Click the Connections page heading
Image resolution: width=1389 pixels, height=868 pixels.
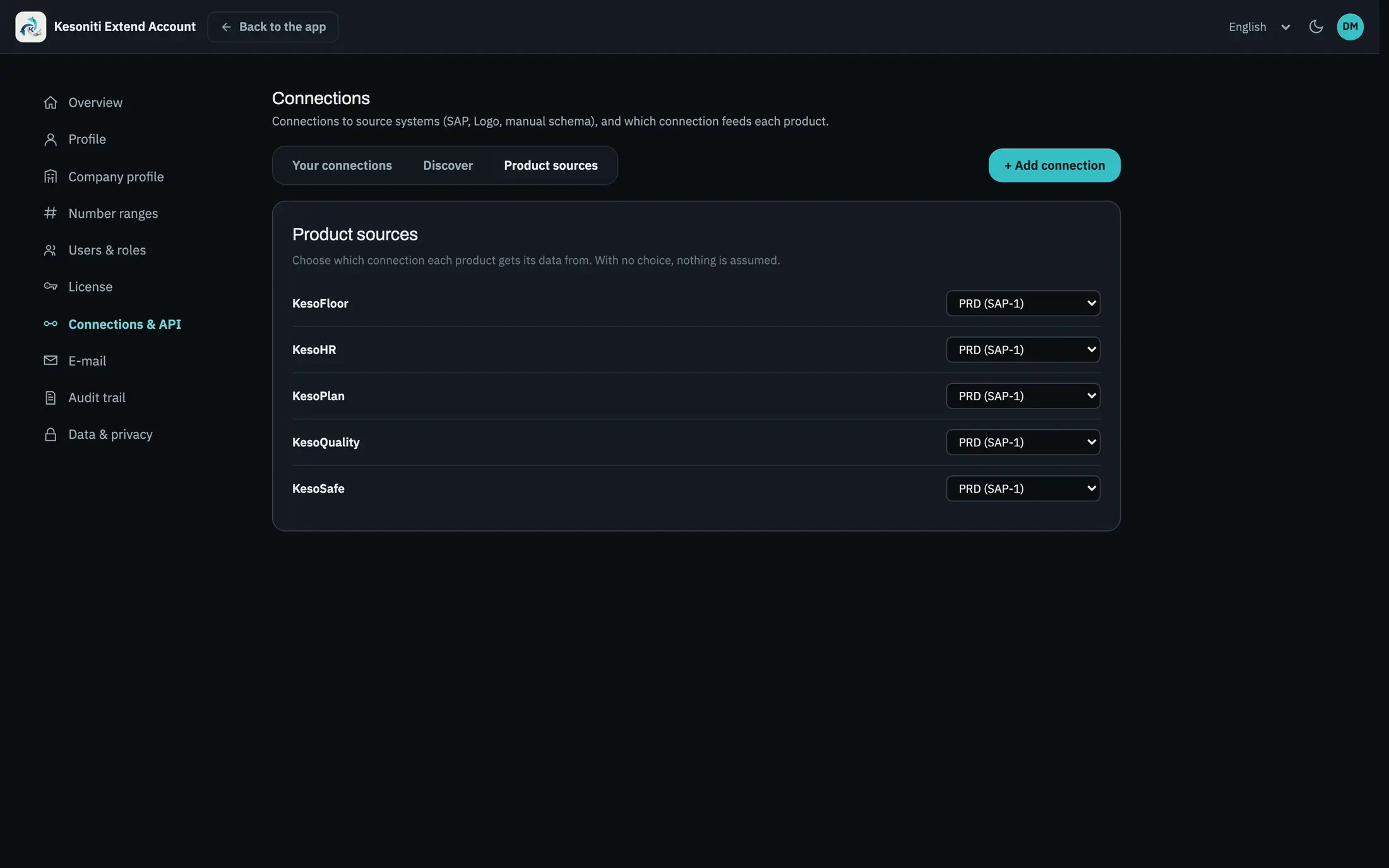tap(321, 98)
